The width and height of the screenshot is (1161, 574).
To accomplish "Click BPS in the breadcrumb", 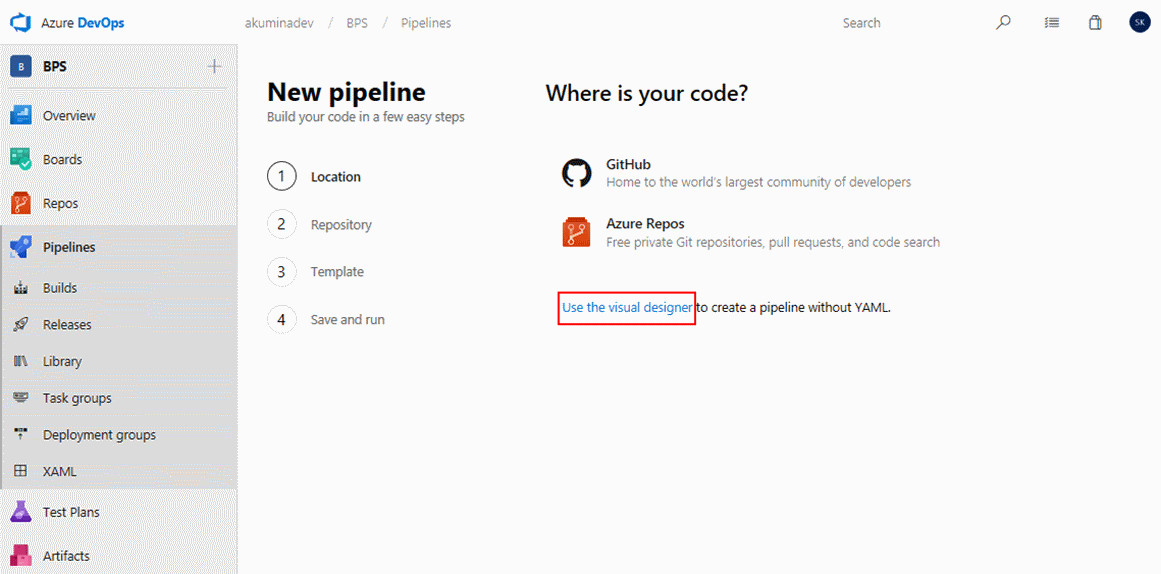I will tap(358, 23).
